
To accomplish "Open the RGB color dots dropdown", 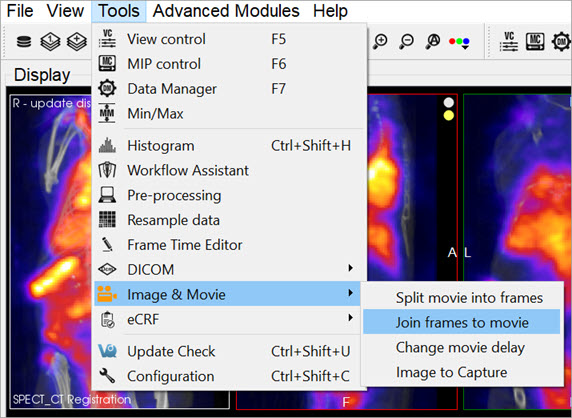I will click(459, 42).
